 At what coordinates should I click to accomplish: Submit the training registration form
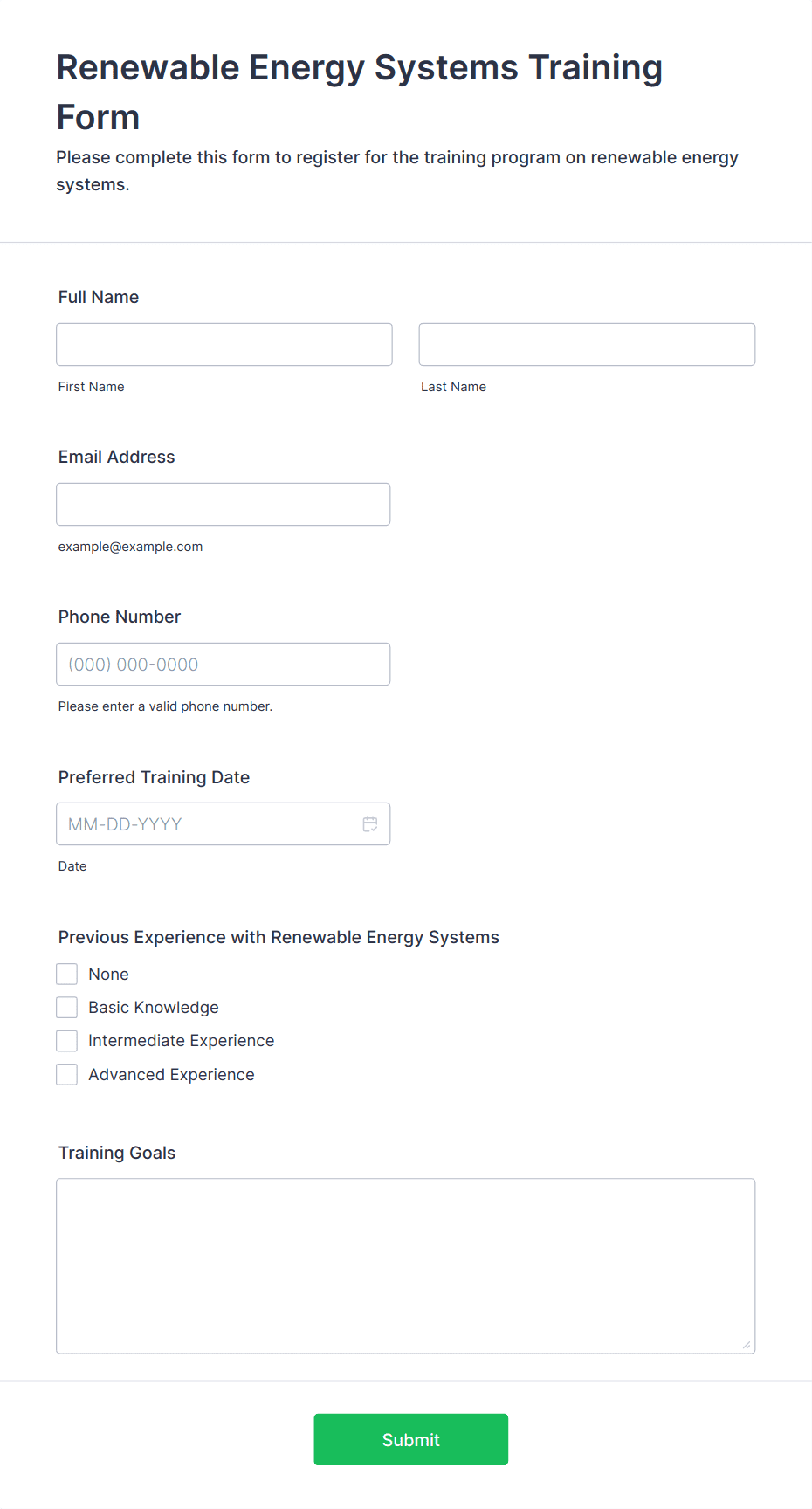point(411,1439)
